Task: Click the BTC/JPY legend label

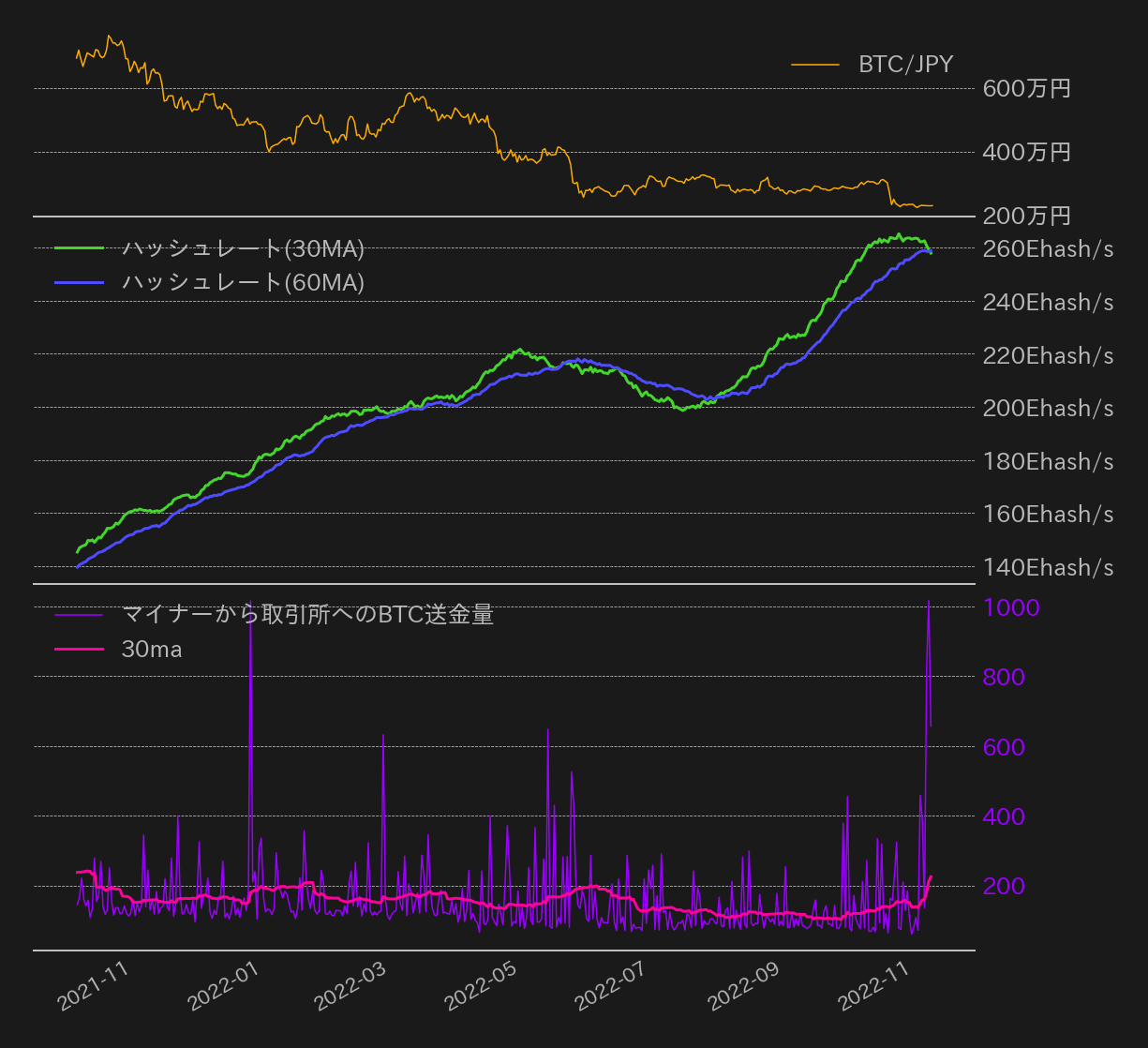Action: [905, 65]
